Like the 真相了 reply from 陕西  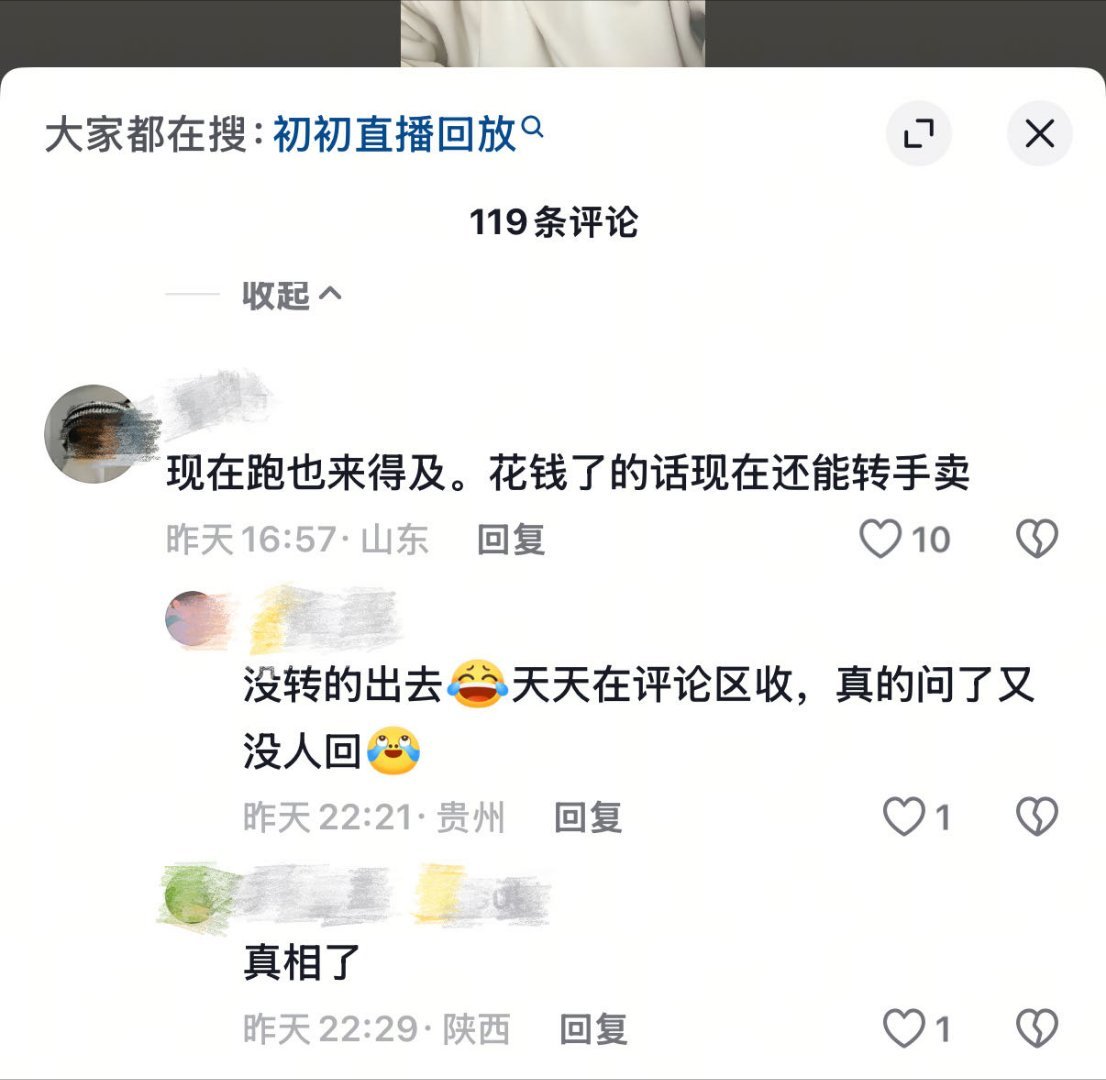tap(904, 1029)
